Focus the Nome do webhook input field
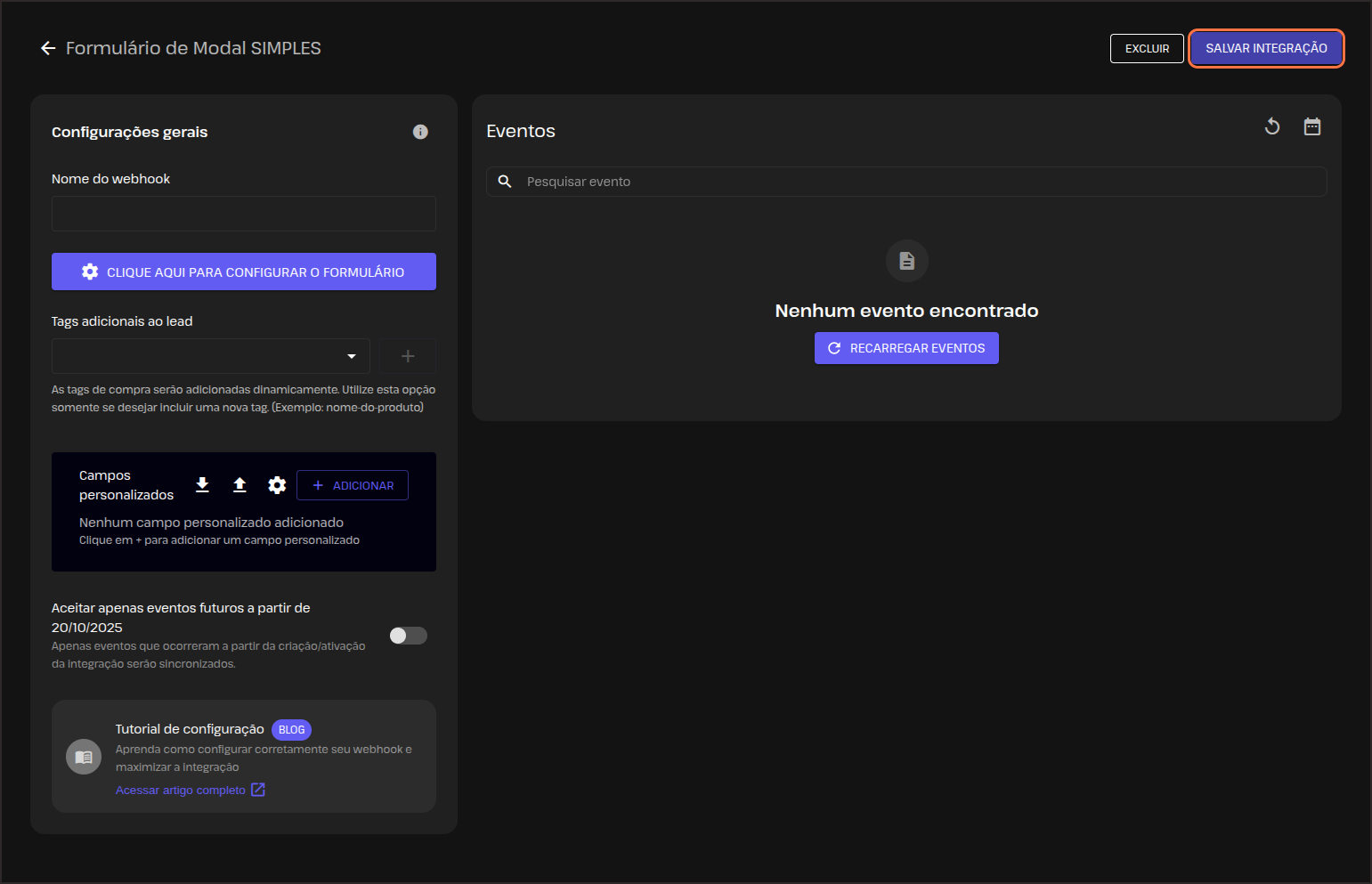 coord(244,214)
